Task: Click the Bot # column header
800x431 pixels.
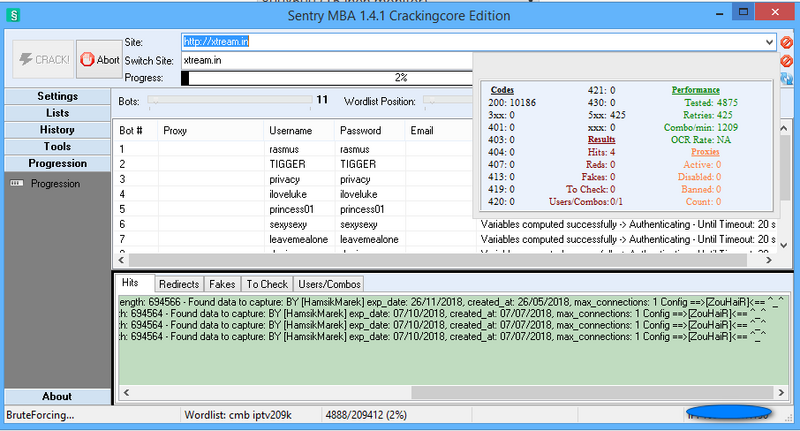Action: pos(135,131)
